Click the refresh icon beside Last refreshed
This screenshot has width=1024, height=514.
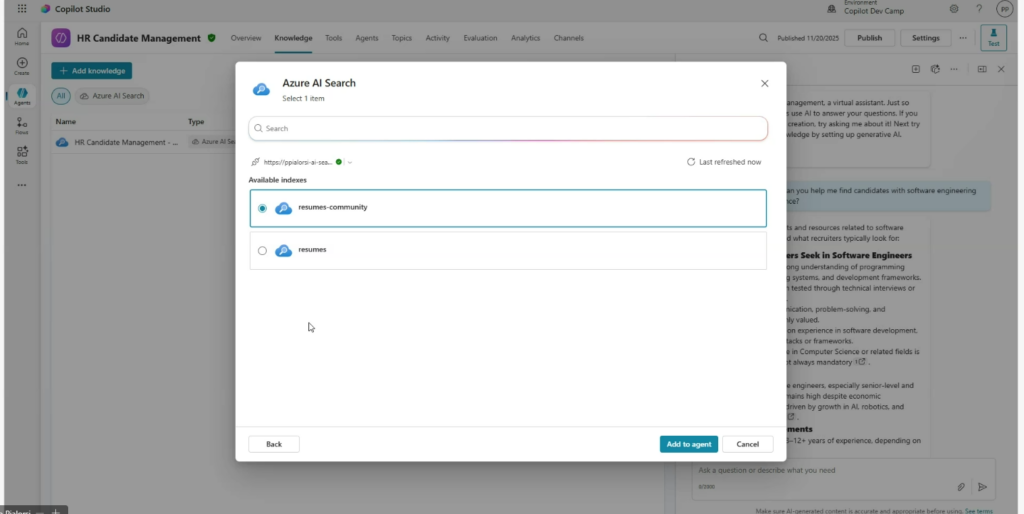click(x=691, y=162)
